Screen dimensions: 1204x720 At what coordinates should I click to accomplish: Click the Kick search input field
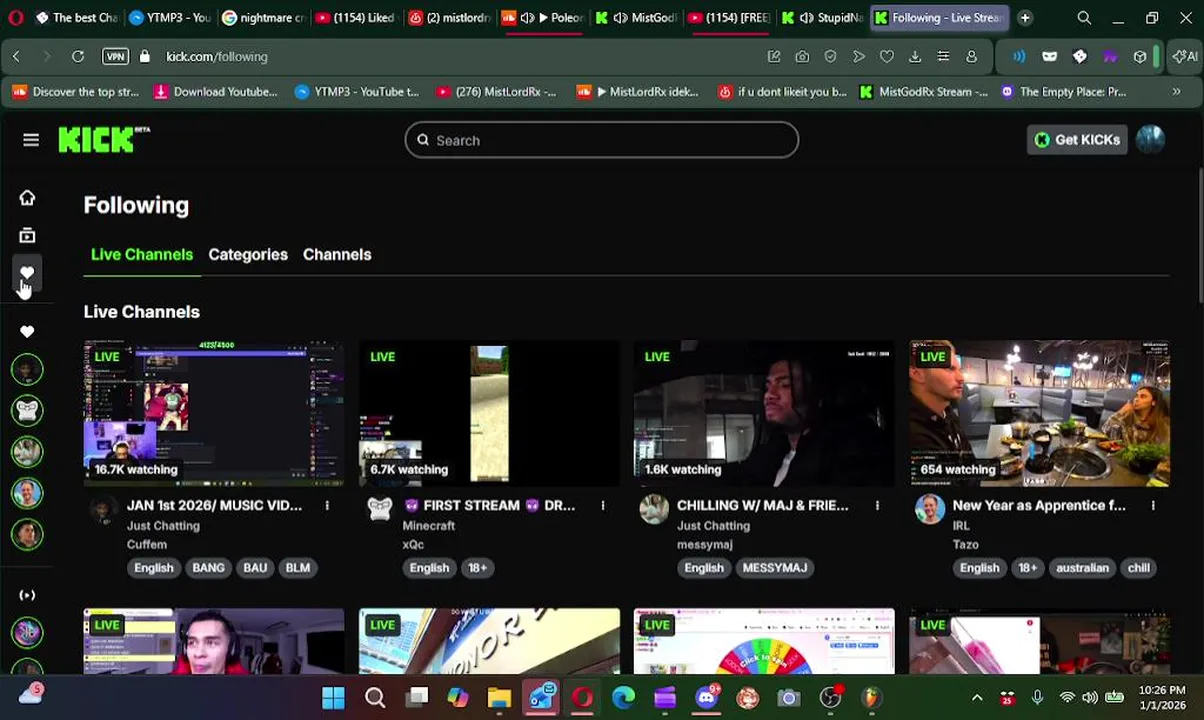(601, 141)
